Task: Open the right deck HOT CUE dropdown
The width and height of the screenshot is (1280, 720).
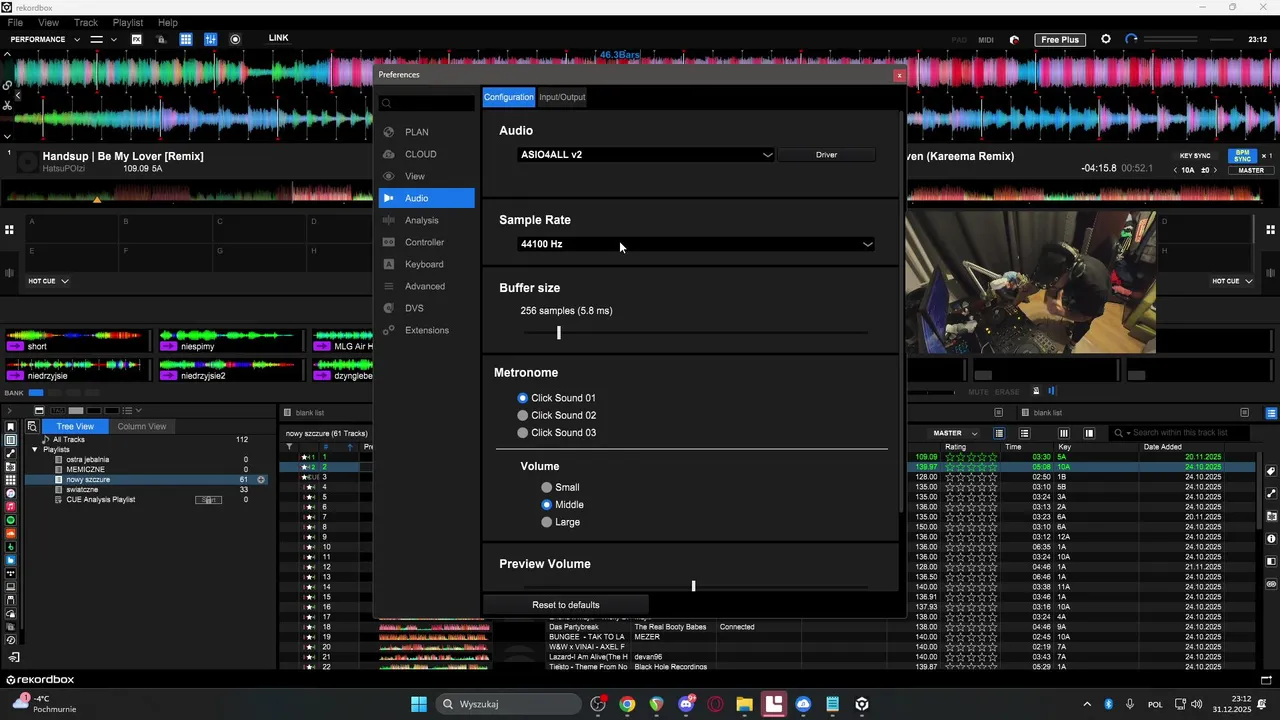Action: (x=1232, y=281)
